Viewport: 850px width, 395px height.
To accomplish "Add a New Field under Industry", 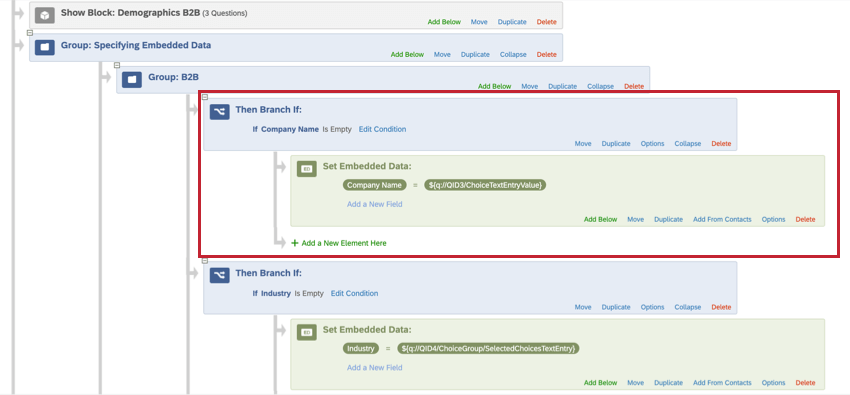I will (x=375, y=367).
